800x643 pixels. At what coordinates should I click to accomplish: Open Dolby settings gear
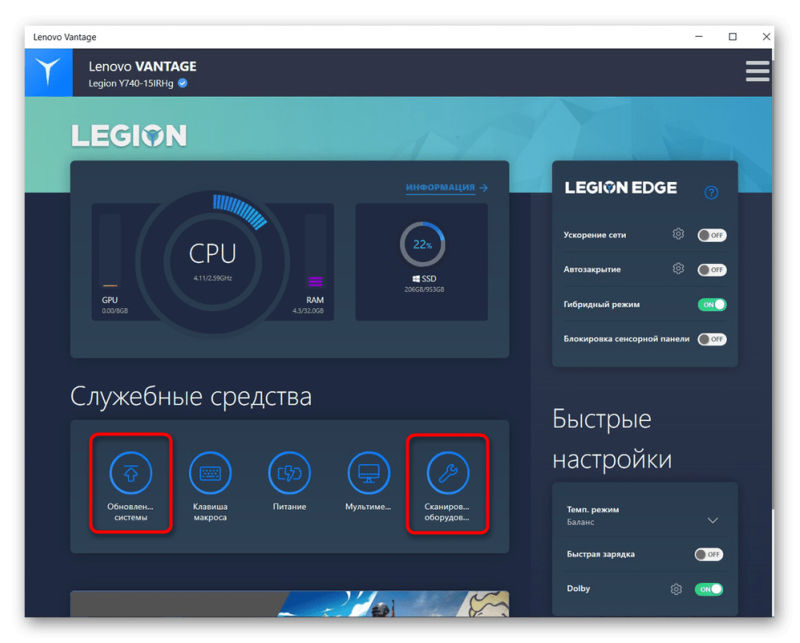tap(676, 589)
